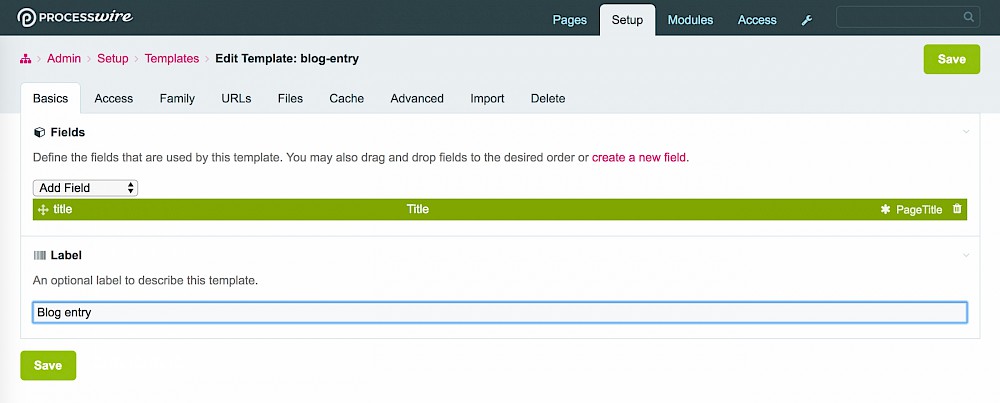Open the site tree home icon

[26, 59]
